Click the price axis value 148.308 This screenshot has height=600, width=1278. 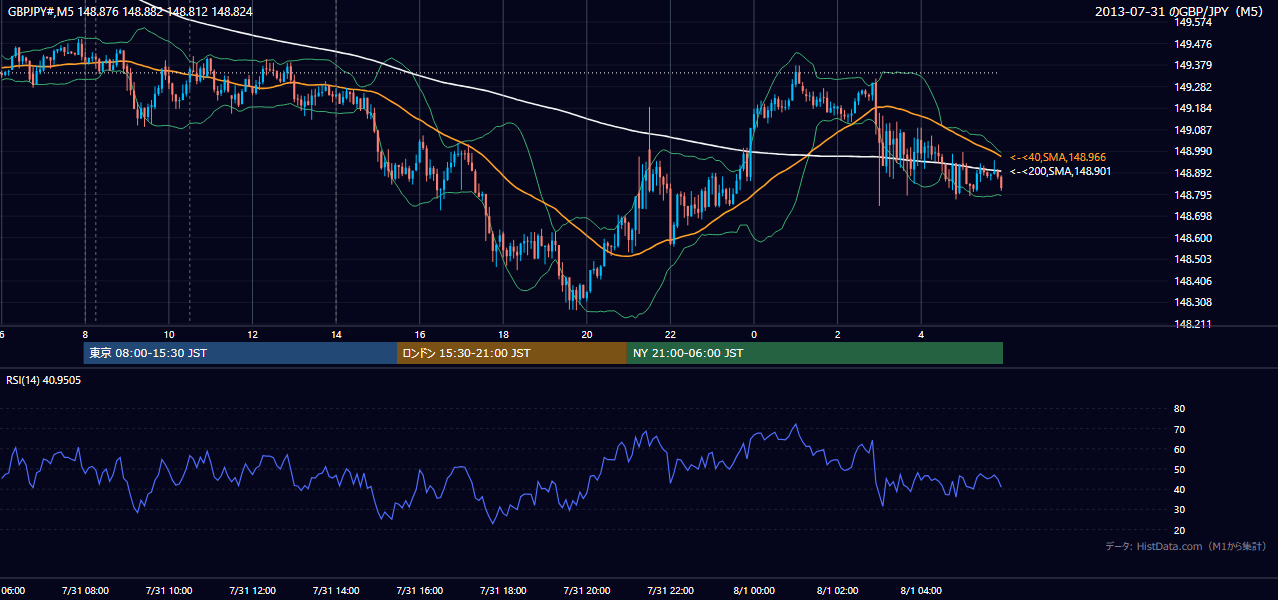(x=1194, y=302)
